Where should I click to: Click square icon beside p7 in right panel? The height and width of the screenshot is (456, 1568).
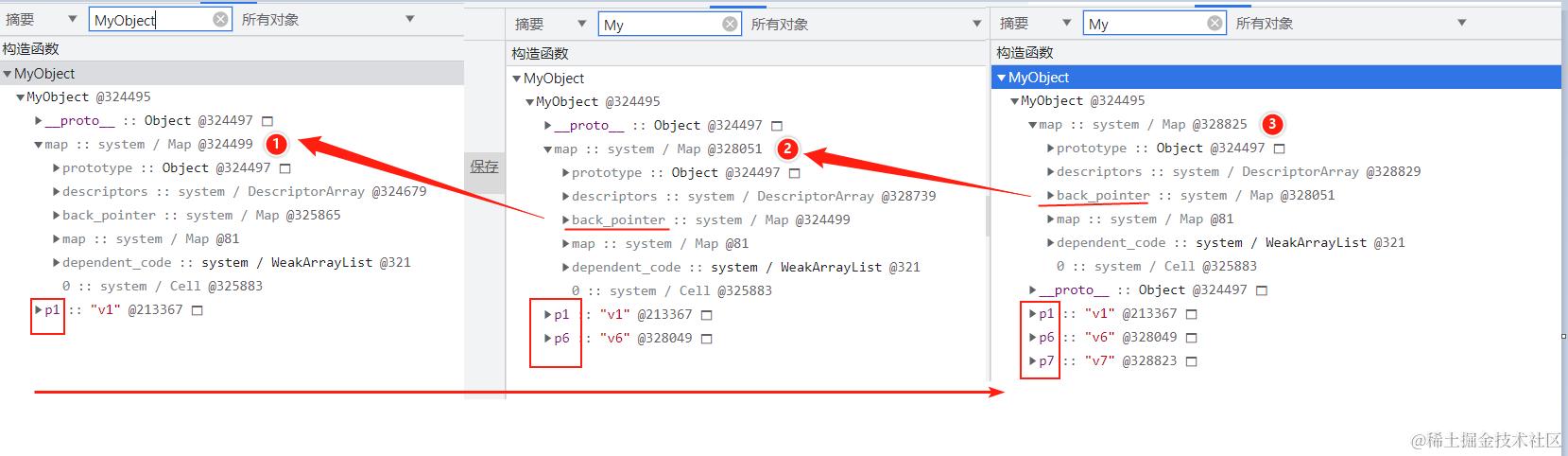pyautogui.click(x=1192, y=361)
